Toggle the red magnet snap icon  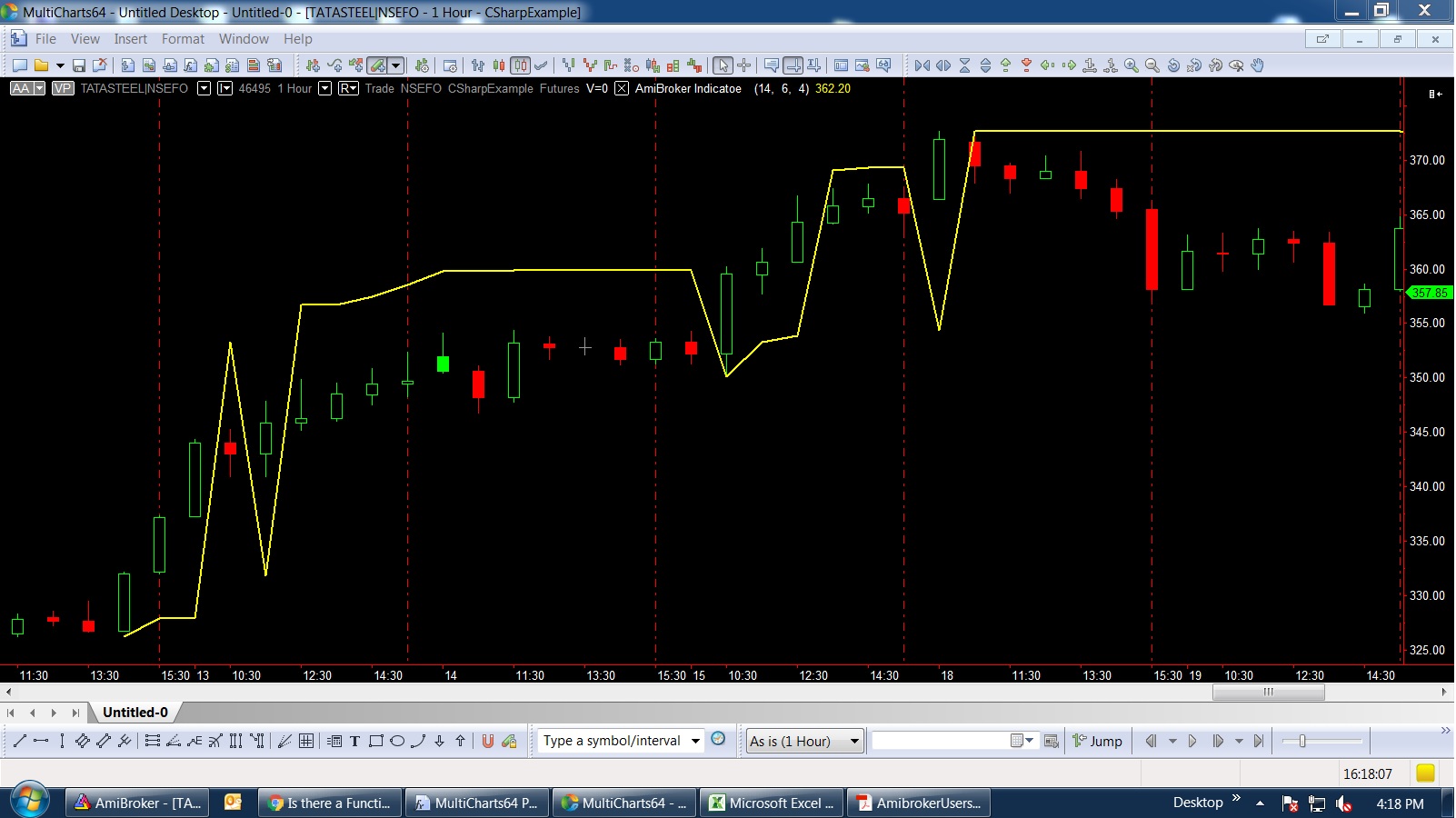[x=487, y=742]
